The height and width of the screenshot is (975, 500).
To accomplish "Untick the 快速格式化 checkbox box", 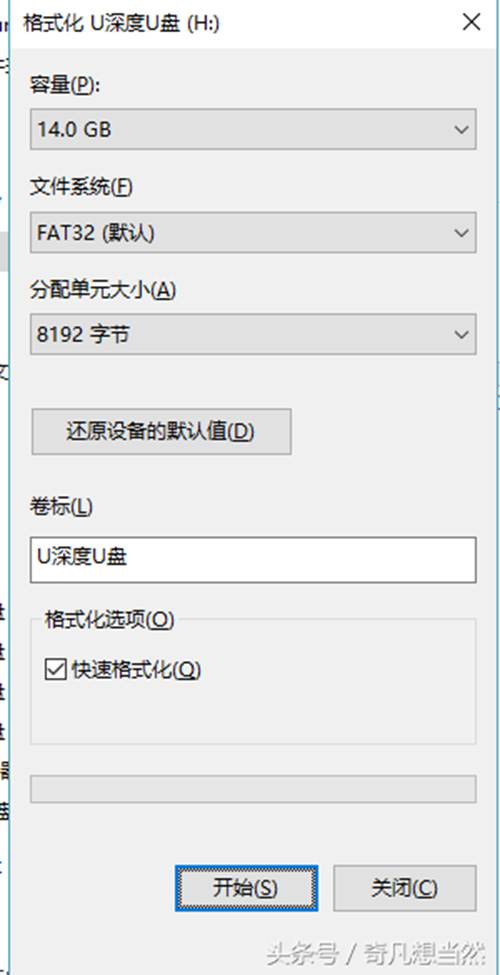I will click(55, 670).
